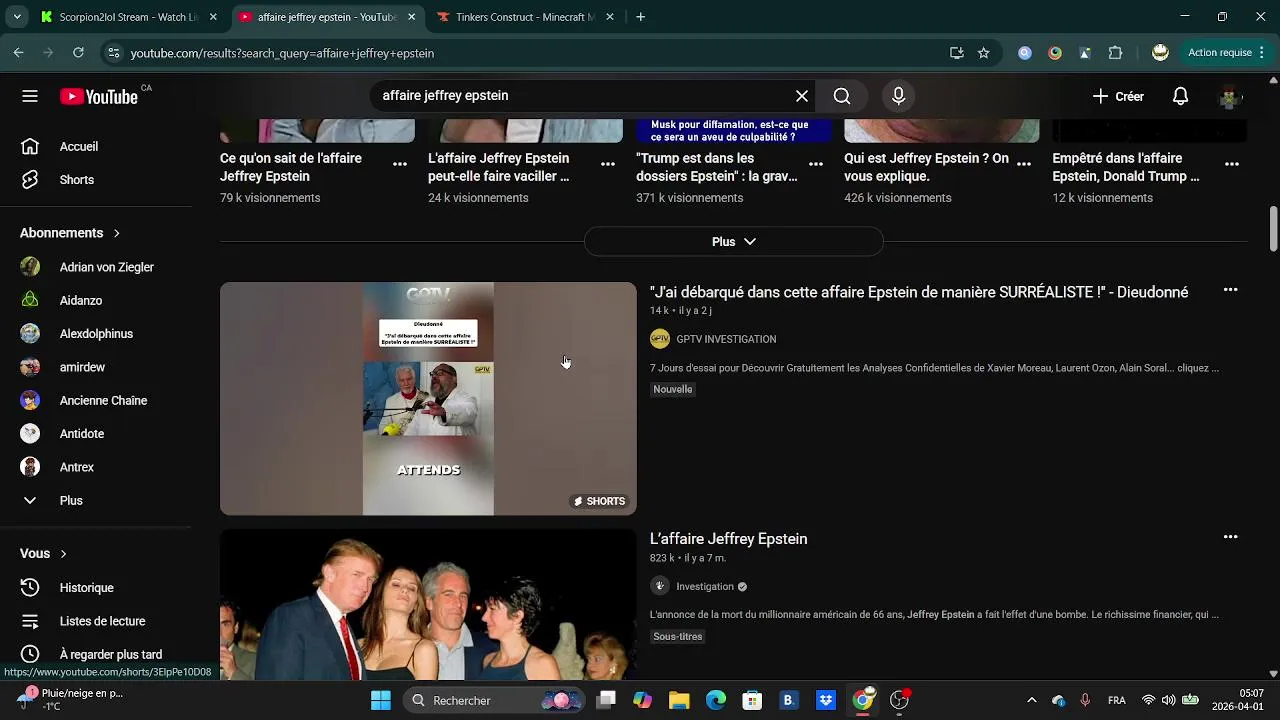Open video 'Qui est Jeffrey Epstein ? On vous explique.'
This screenshot has width=1280, height=720.
[926, 167]
